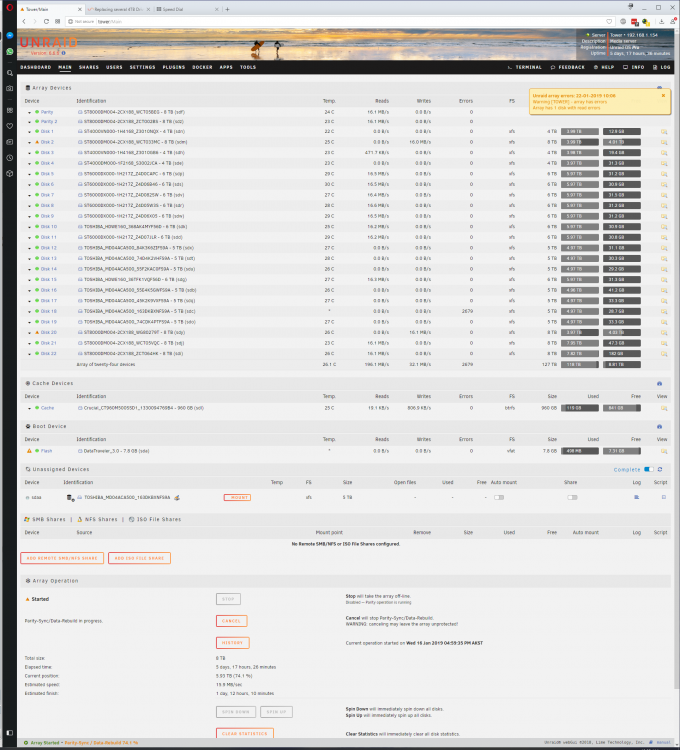Screen dimensions: 680x750
Task: Open the snapshot camera in Opera sidebar
Action: coord(10,88)
